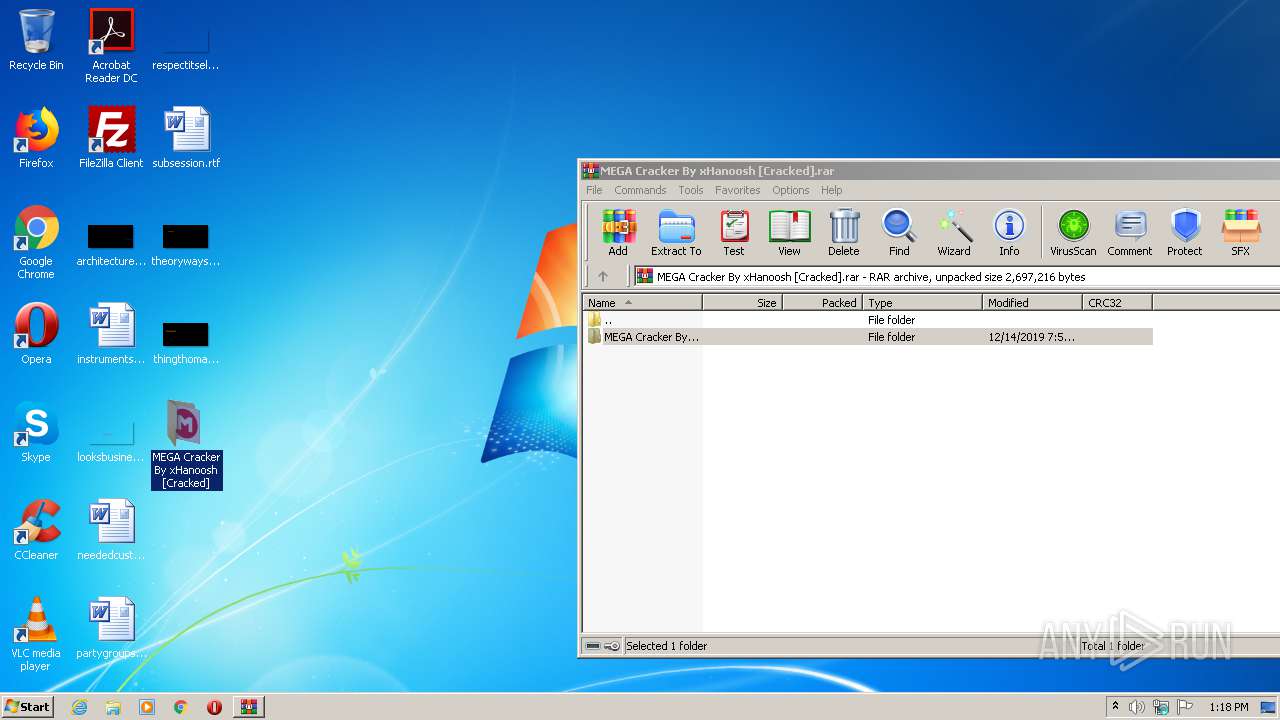Open the Options menu
Screen dimensions: 1280x720
(x=790, y=190)
